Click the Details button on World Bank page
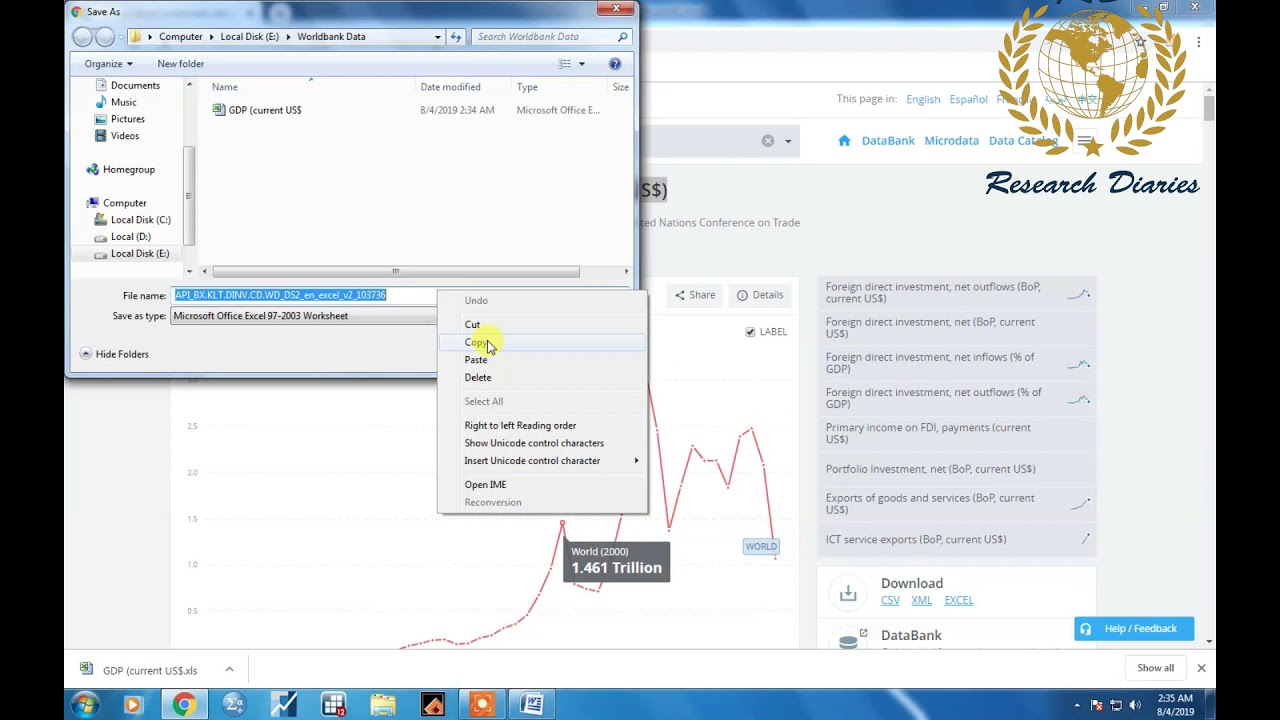 [x=760, y=295]
